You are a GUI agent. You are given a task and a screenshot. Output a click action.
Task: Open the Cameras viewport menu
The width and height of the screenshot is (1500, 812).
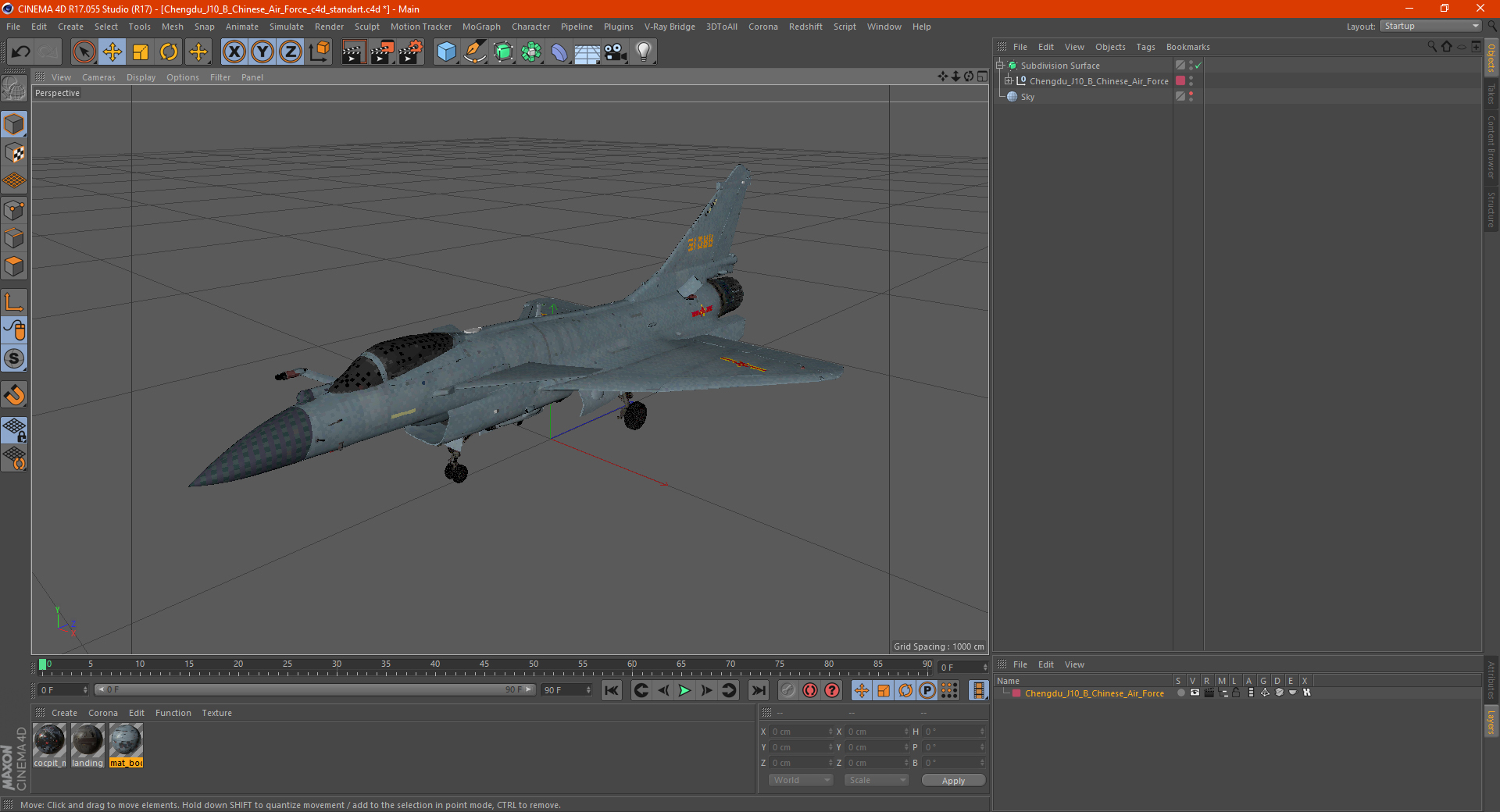tap(98, 77)
